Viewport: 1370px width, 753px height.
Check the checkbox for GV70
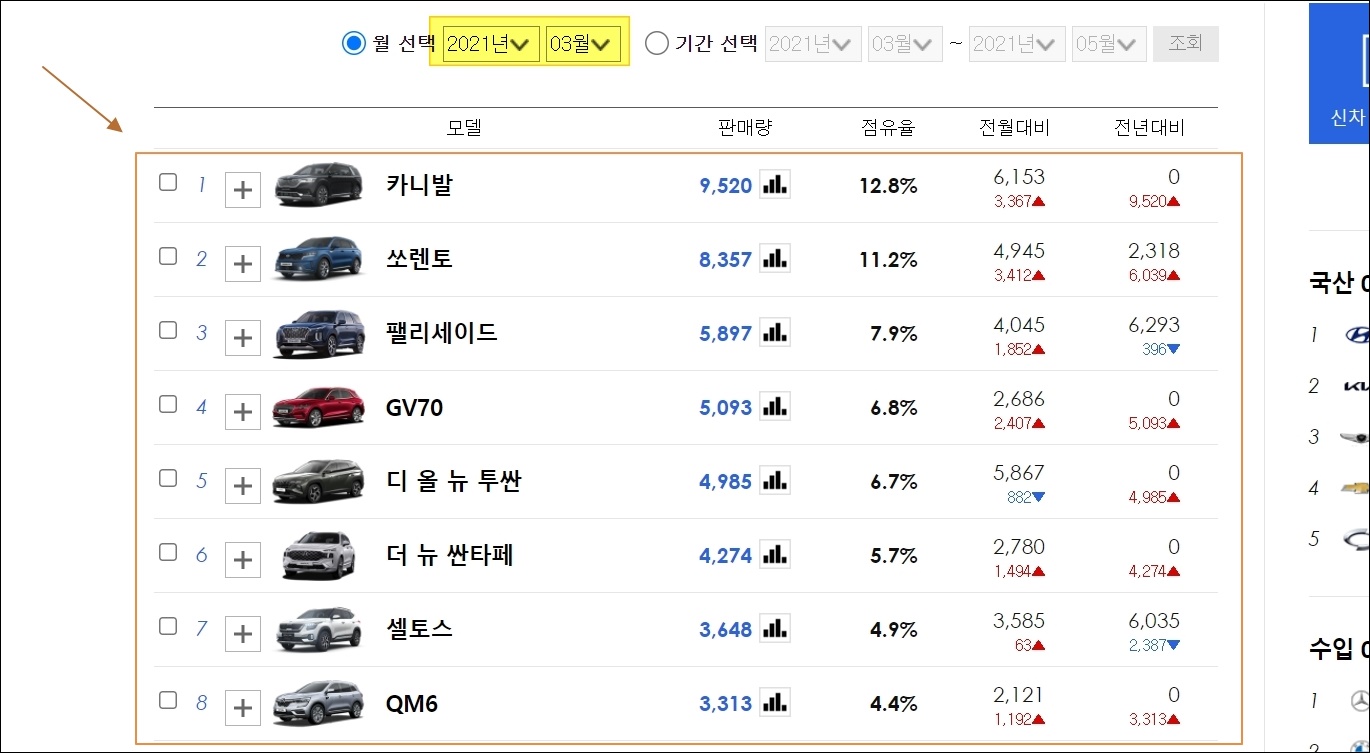[x=168, y=404]
